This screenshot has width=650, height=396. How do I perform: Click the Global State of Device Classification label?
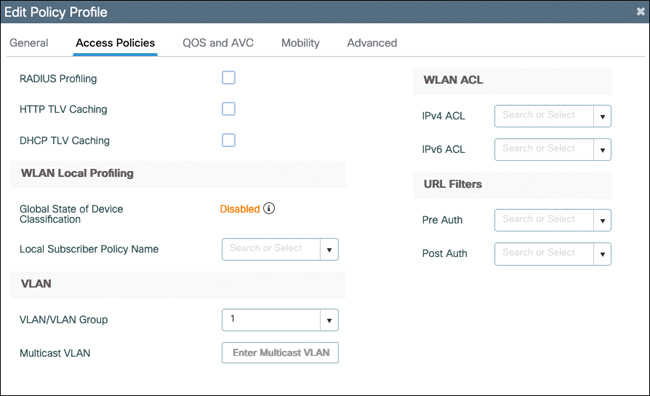pos(71,214)
